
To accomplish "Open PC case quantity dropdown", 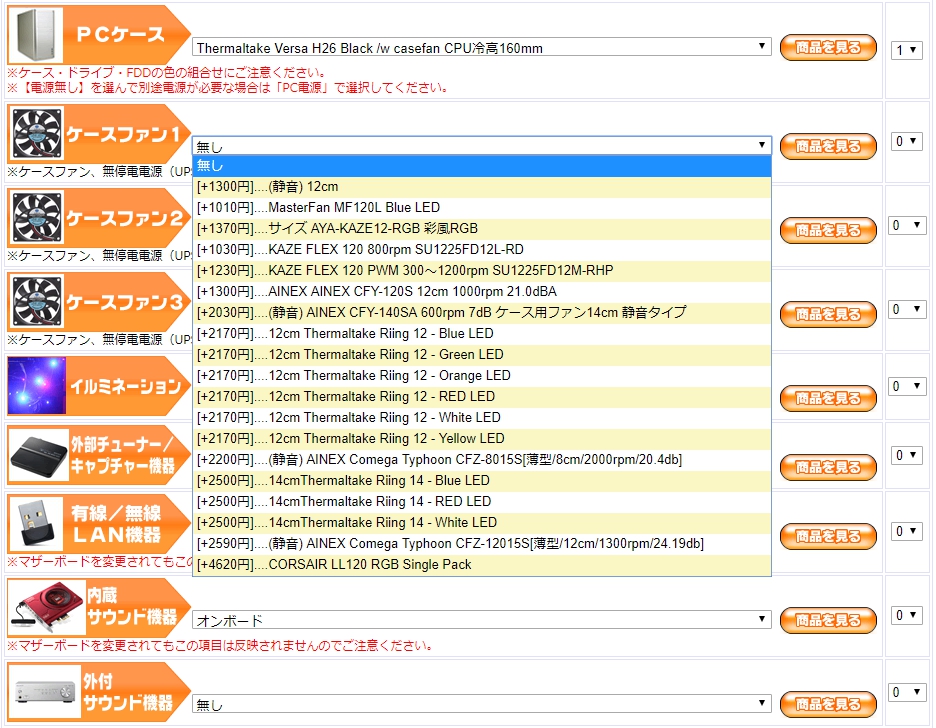I will point(906,50).
